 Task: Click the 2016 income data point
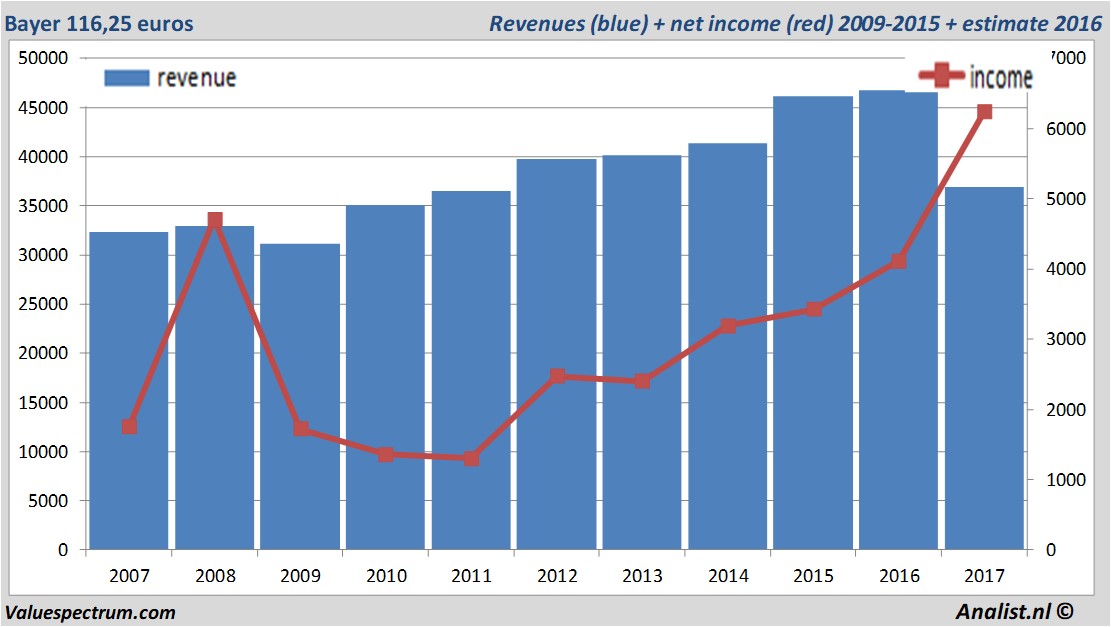[x=899, y=261]
